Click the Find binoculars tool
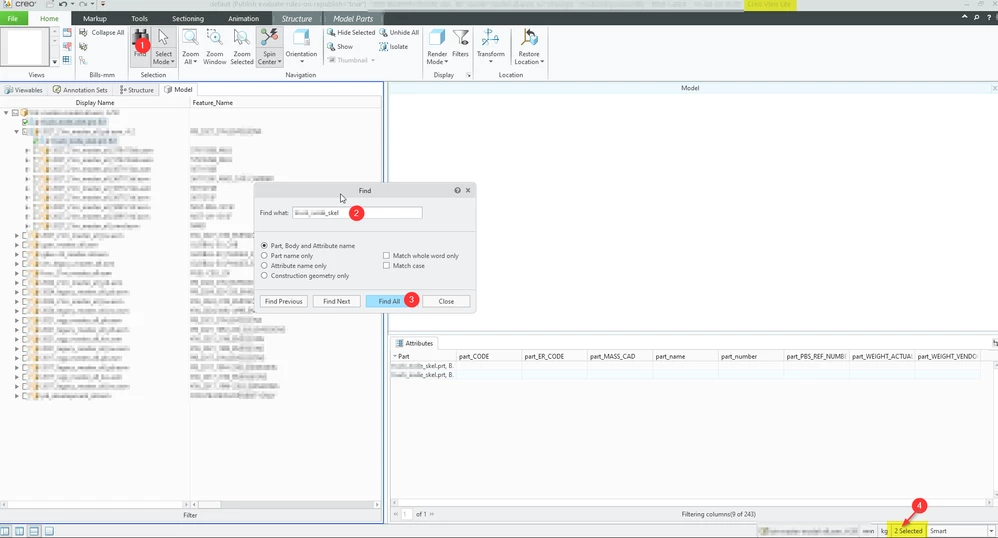This screenshot has width=998, height=538. click(x=140, y=46)
